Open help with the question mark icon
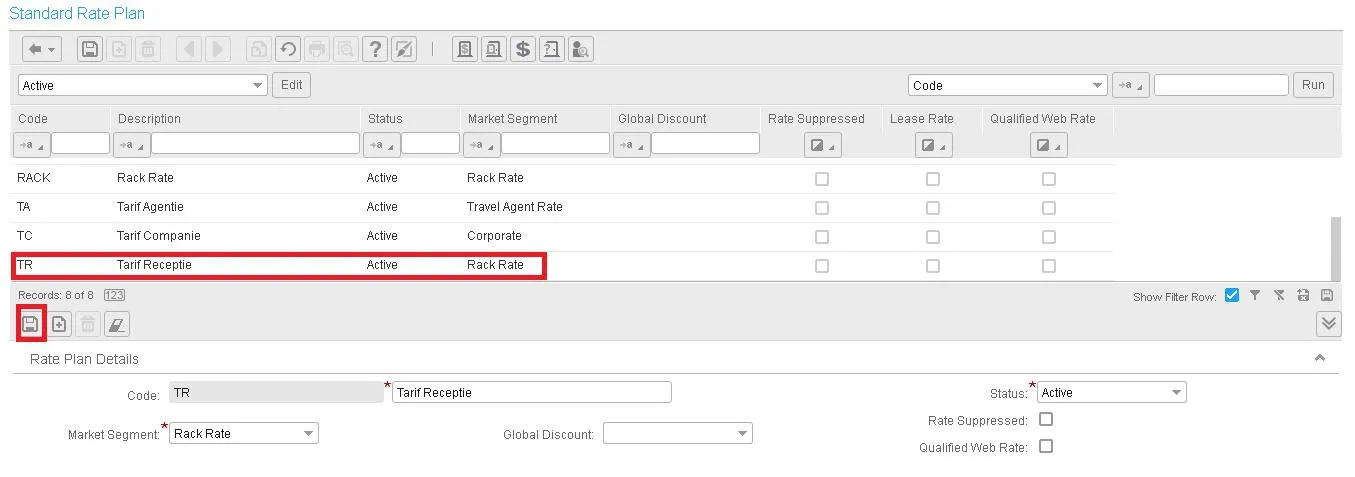This screenshot has width=1355, height=477. [x=375, y=49]
